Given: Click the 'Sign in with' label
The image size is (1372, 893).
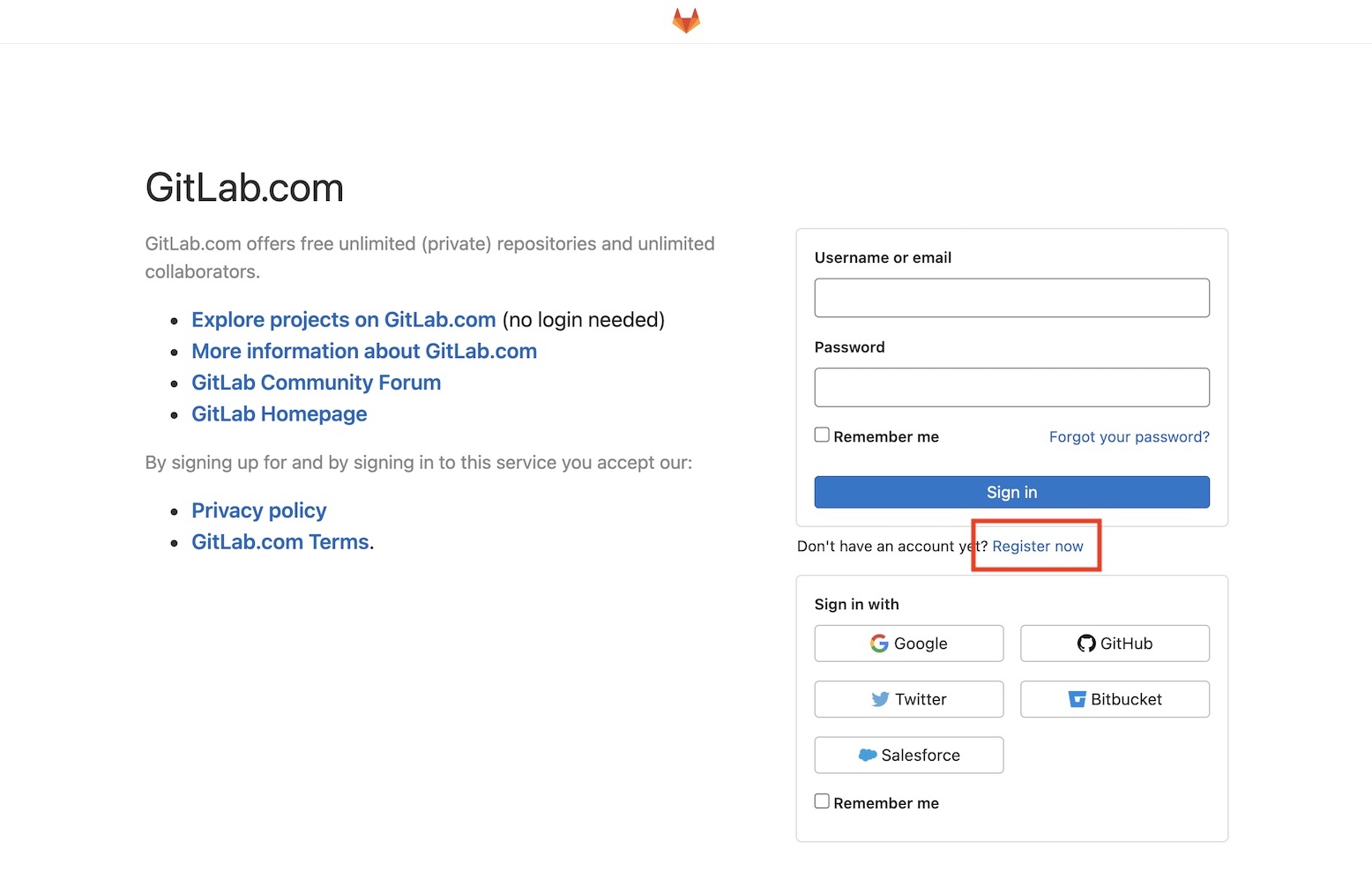Looking at the screenshot, I should [x=856, y=605].
